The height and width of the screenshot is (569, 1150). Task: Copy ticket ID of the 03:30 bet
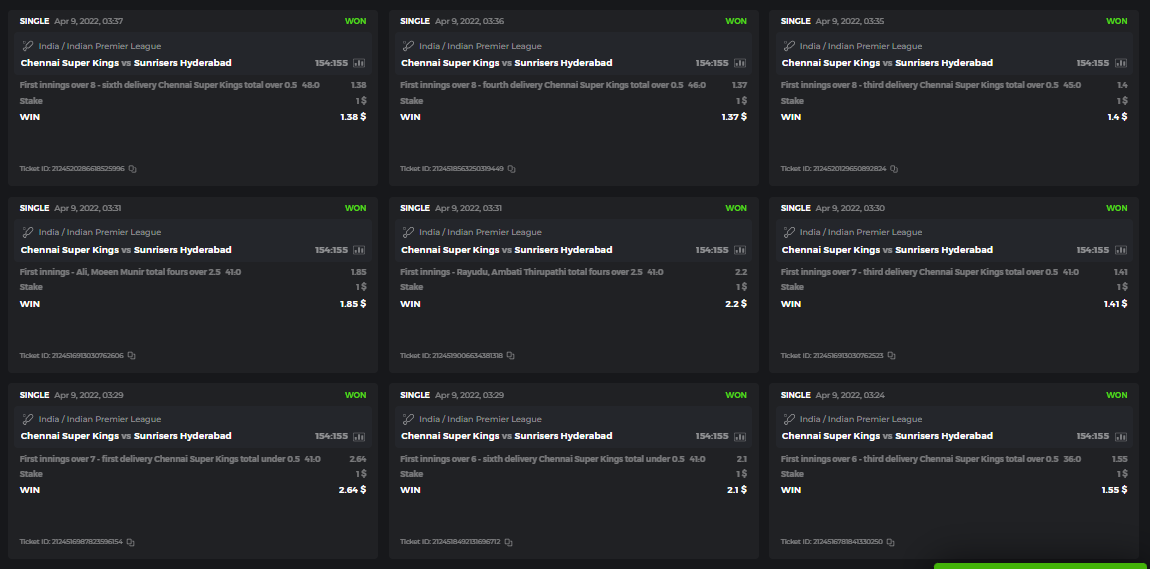(x=892, y=355)
